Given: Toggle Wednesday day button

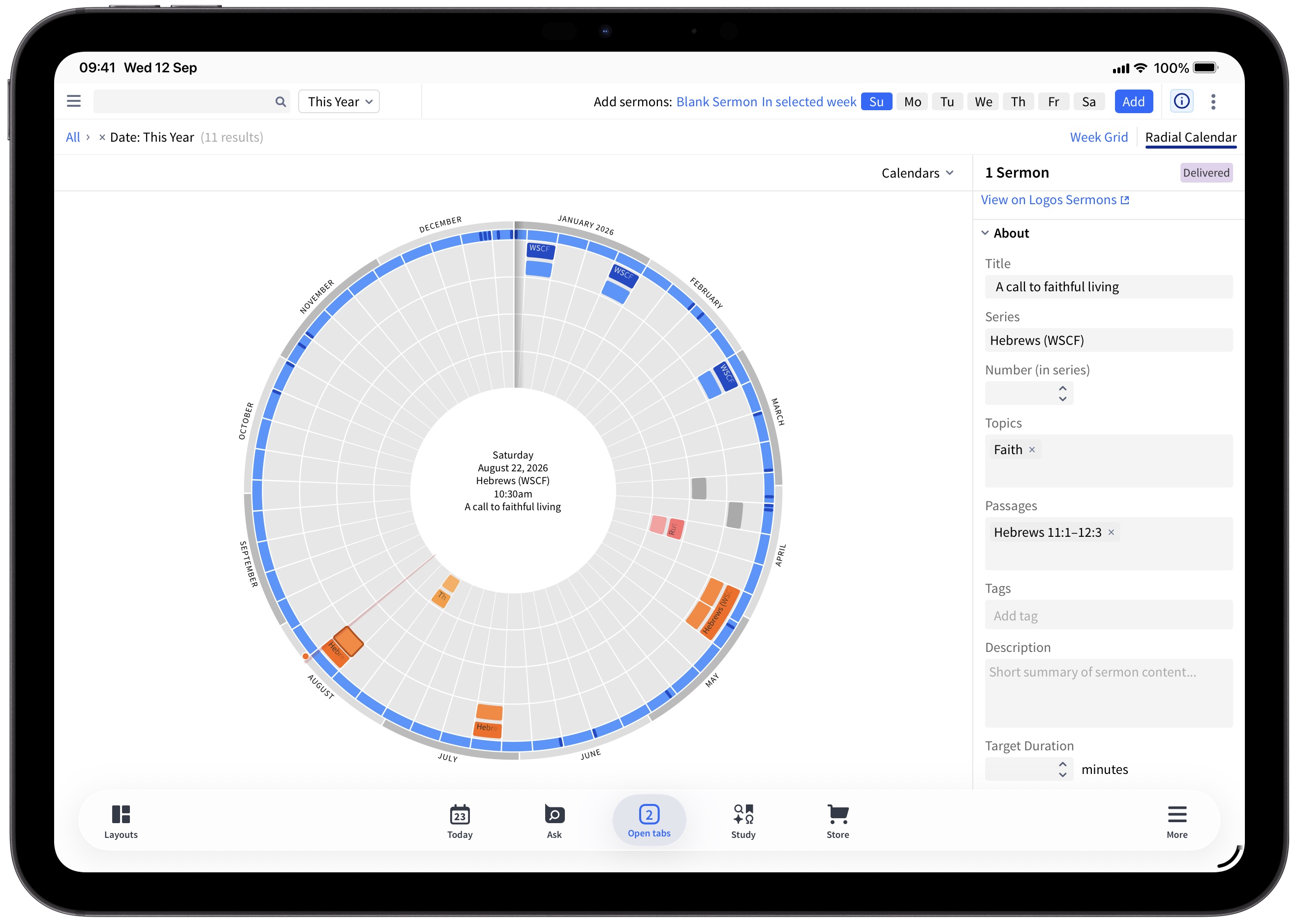Looking at the screenshot, I should pyautogui.click(x=983, y=102).
